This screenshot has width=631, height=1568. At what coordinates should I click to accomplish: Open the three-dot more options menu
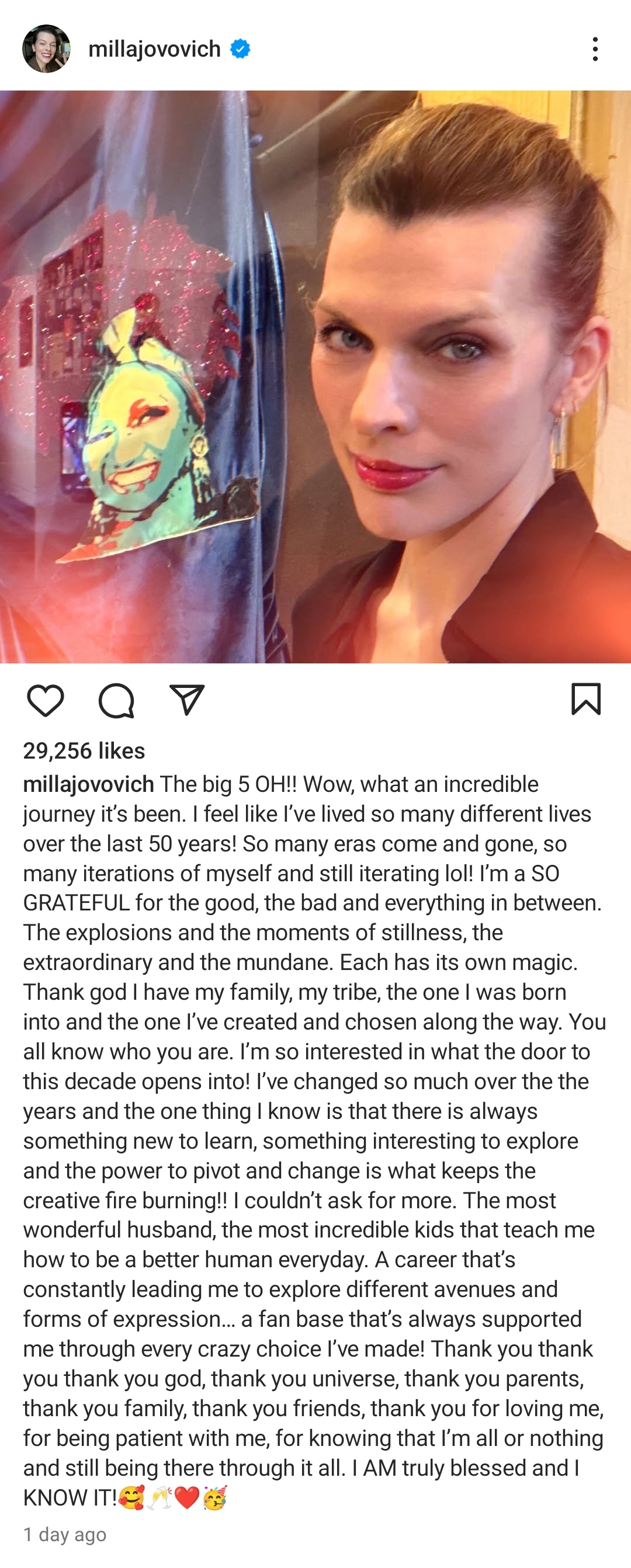595,48
